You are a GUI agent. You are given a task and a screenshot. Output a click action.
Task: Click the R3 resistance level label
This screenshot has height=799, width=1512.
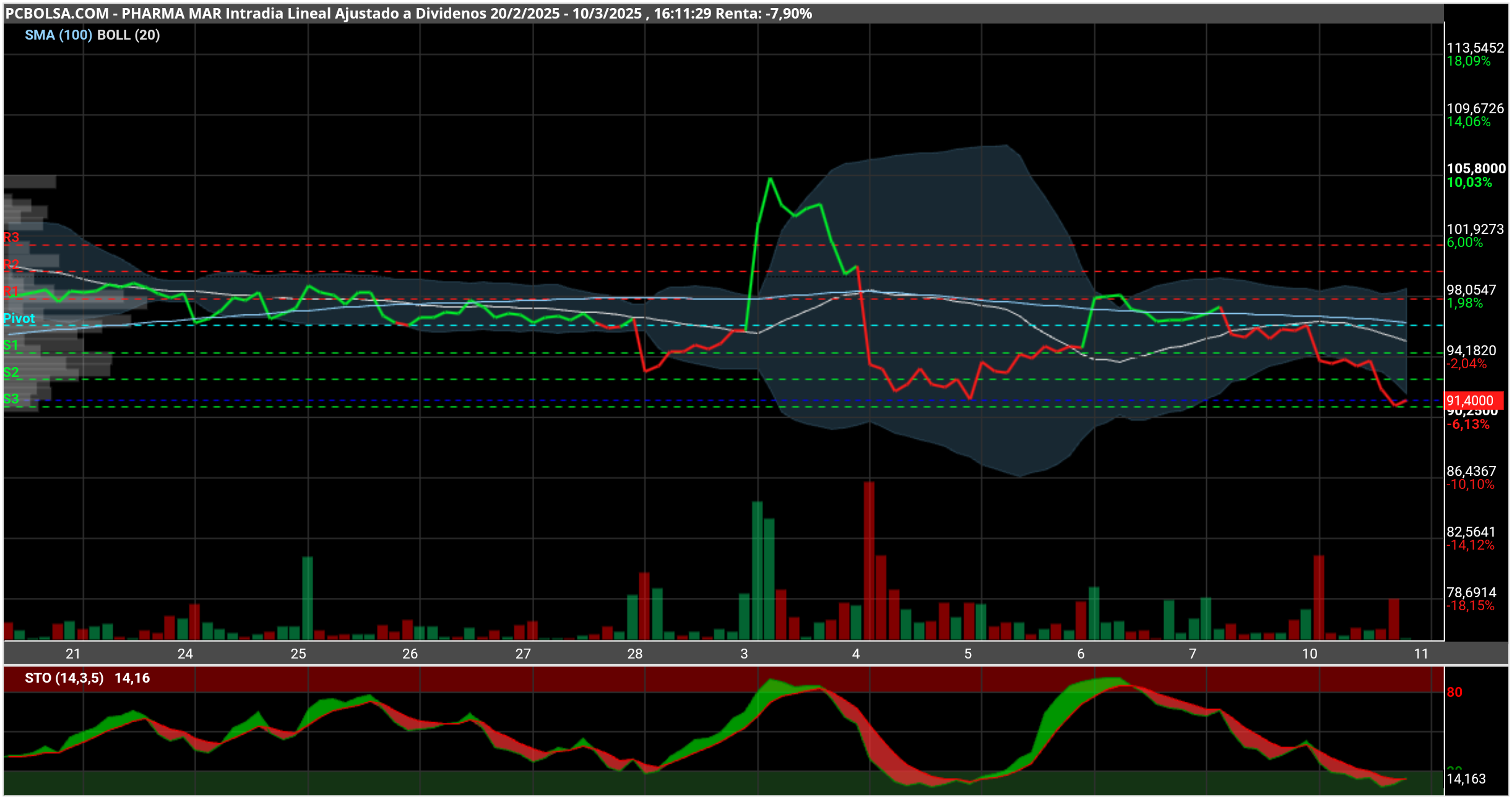11,238
